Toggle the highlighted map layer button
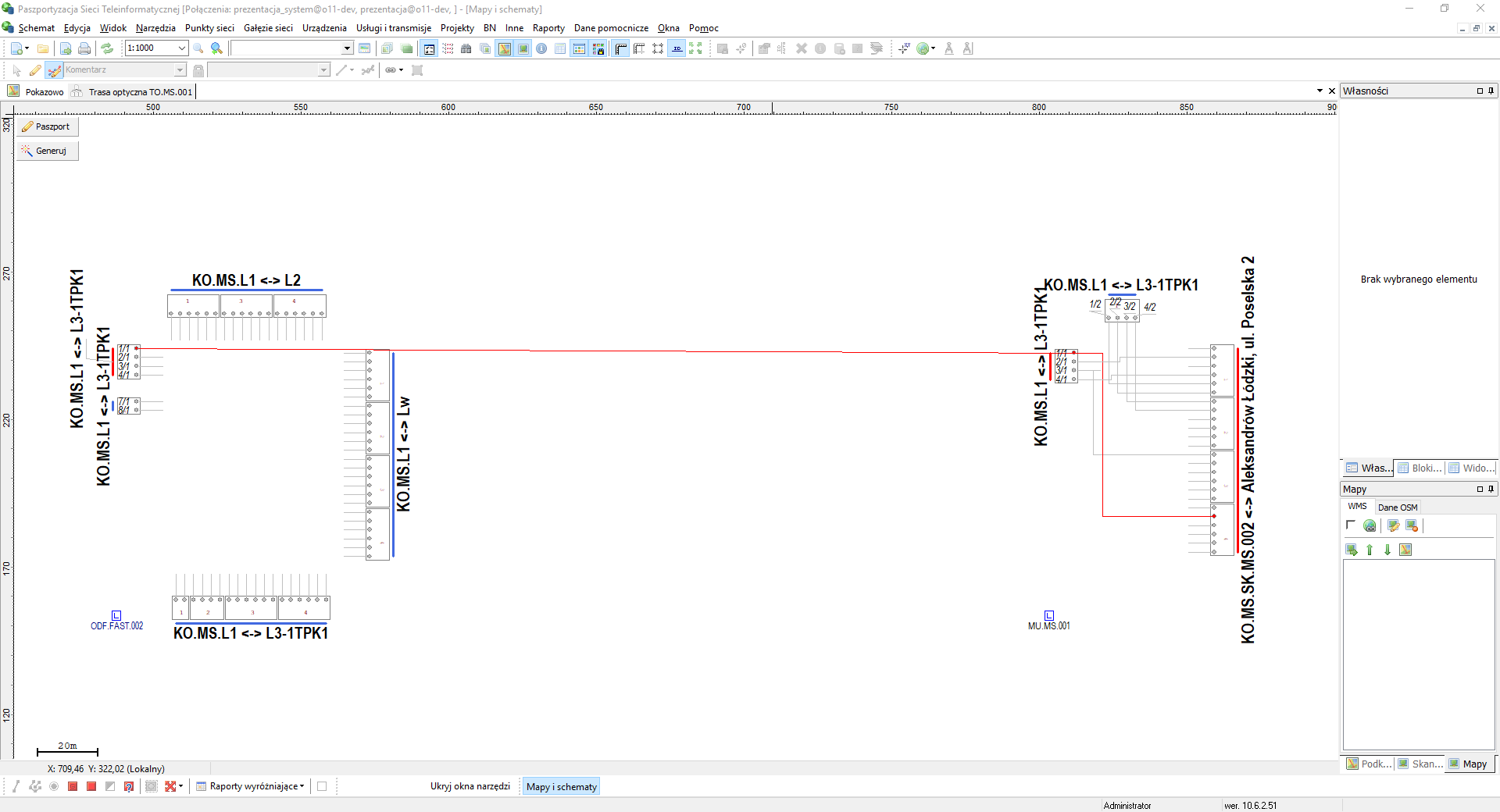Viewport: 1500px width, 812px height. (505, 48)
